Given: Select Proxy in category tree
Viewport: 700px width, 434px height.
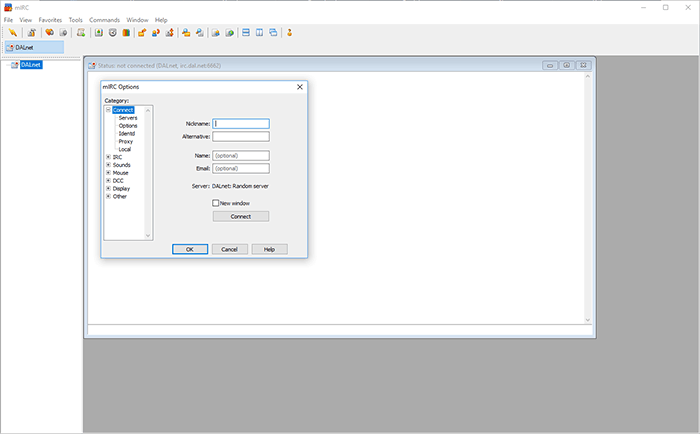Looking at the screenshot, I should coord(126,142).
